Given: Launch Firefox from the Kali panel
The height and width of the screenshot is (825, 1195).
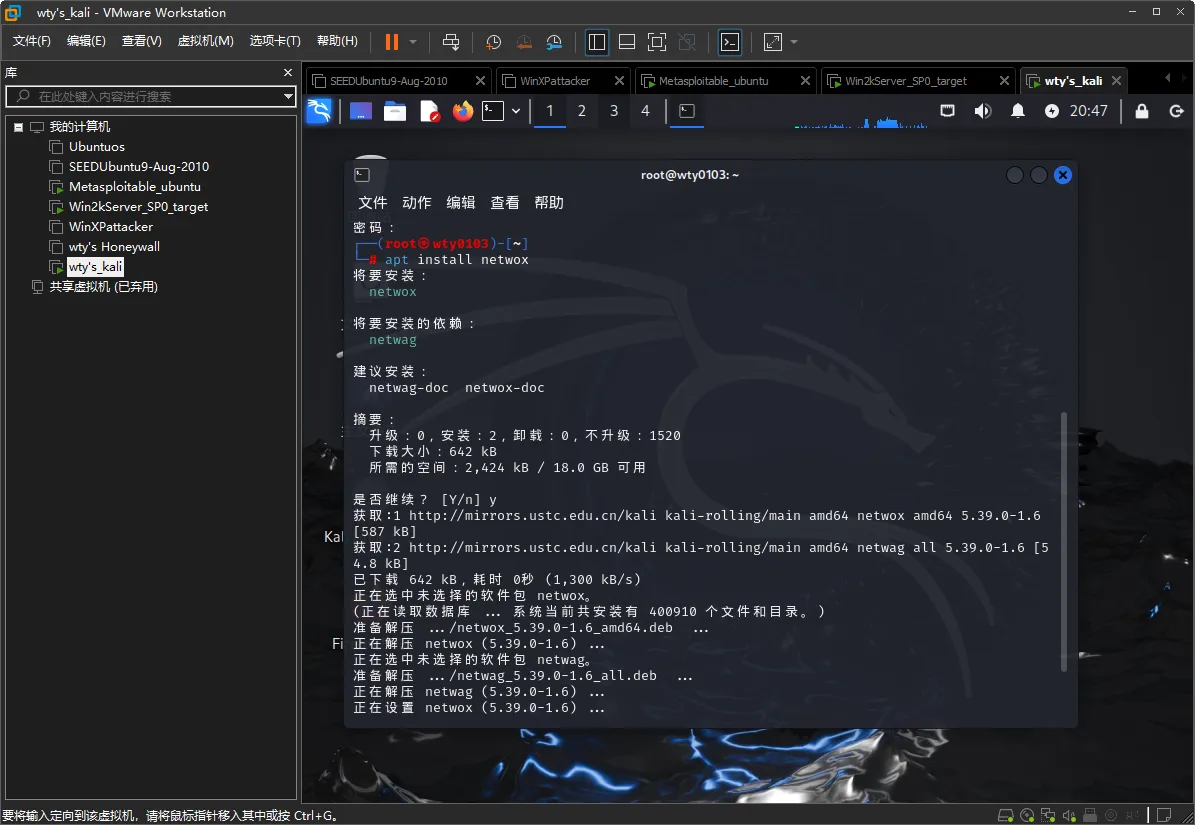Looking at the screenshot, I should click(463, 111).
